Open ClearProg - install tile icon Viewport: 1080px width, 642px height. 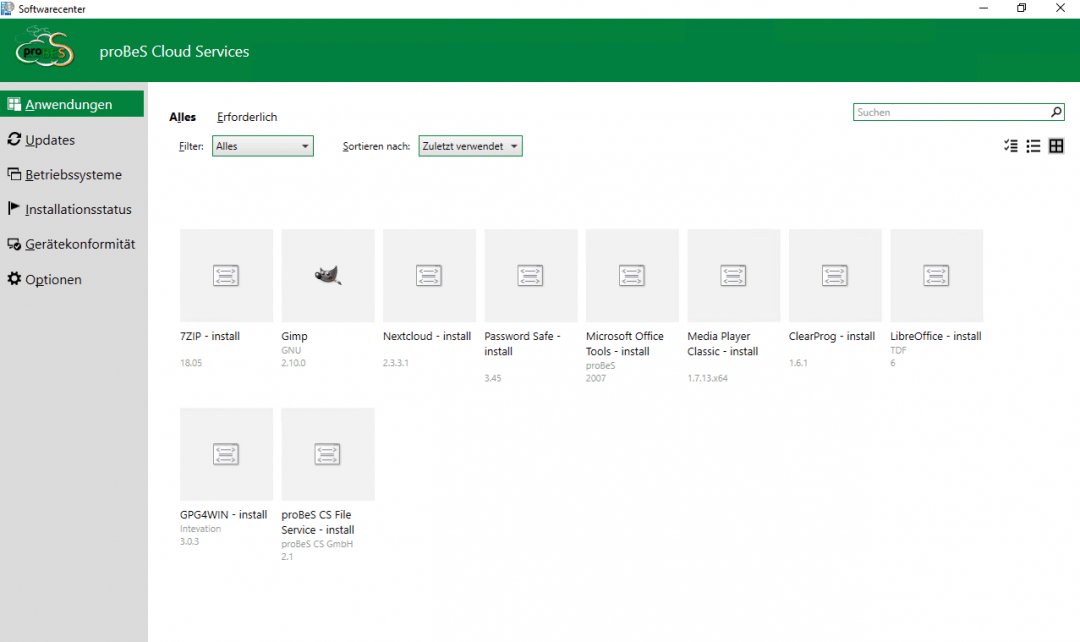pos(835,276)
